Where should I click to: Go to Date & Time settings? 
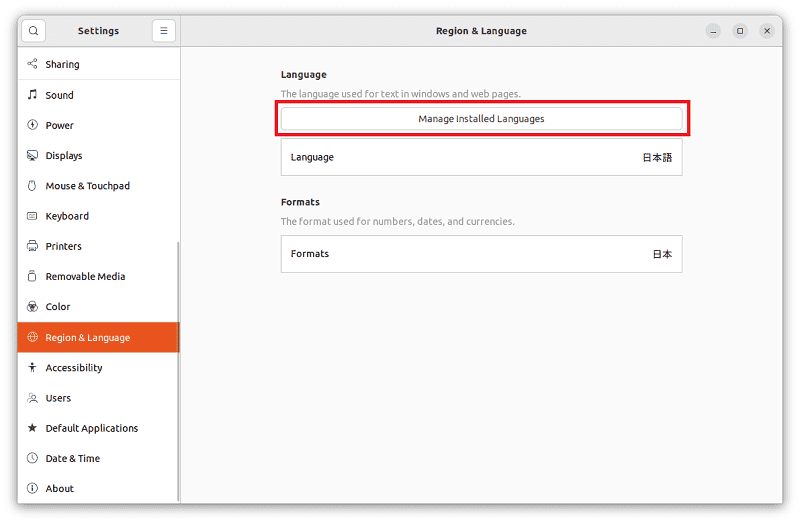(98, 458)
